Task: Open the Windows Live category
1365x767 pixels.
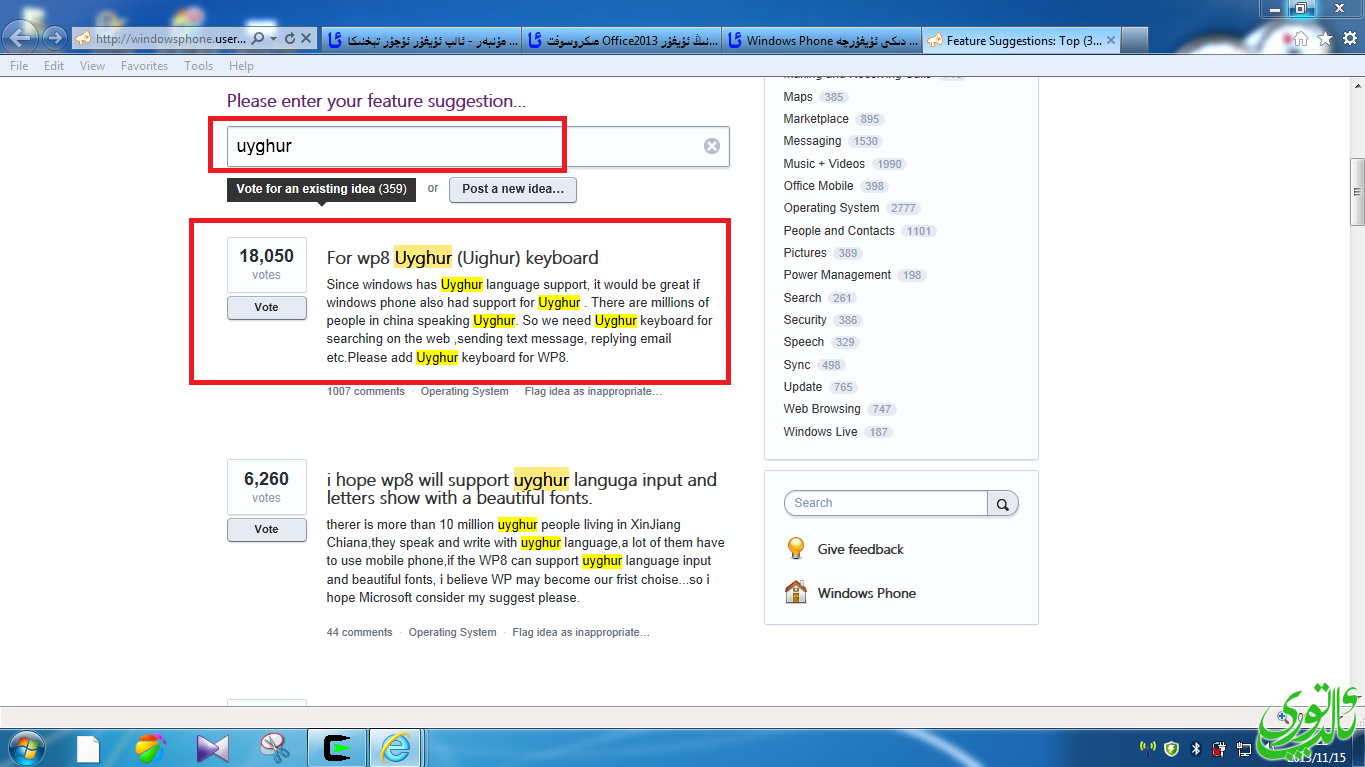Action: [x=820, y=432]
